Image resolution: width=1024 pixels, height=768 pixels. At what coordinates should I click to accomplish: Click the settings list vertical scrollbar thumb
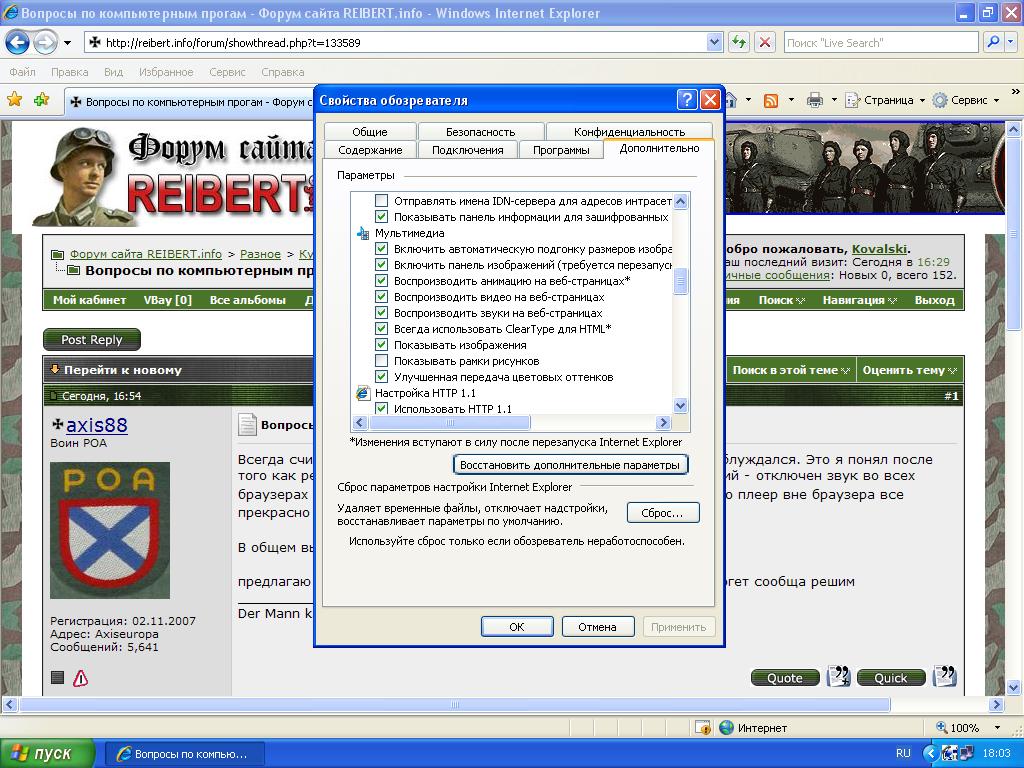(680, 281)
